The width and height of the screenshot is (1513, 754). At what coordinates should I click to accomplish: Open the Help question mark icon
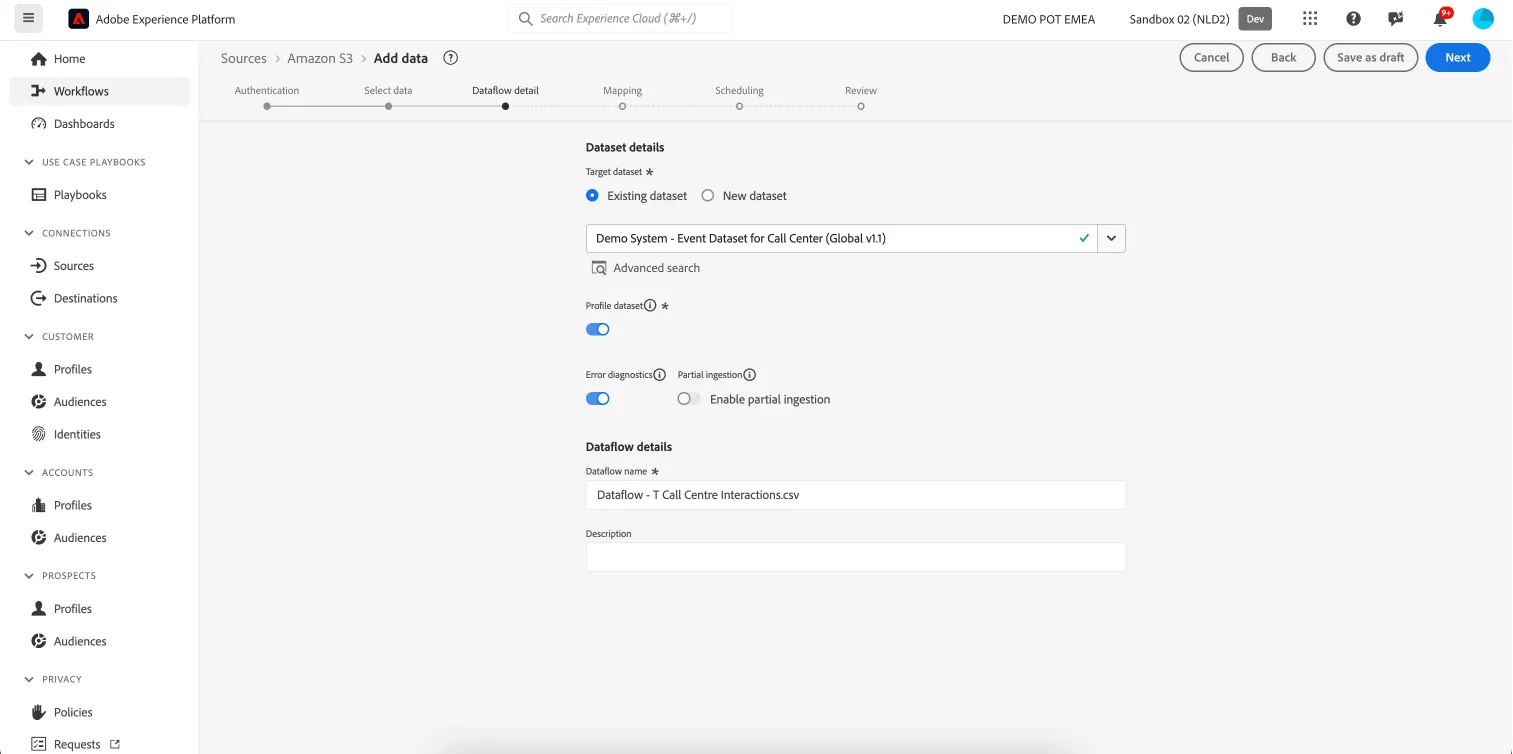pyautogui.click(x=1353, y=19)
